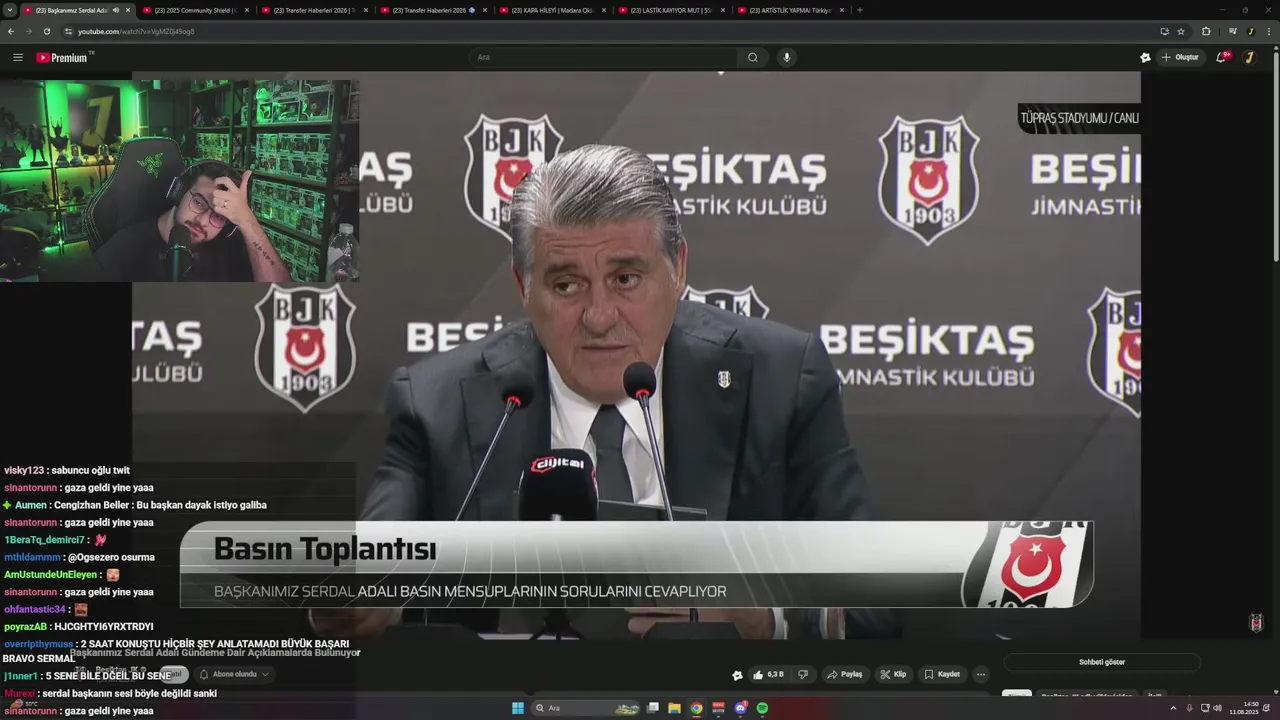Viewport: 1280px width, 720px height.
Task: Open File Explorer from taskbar
Action: point(675,708)
